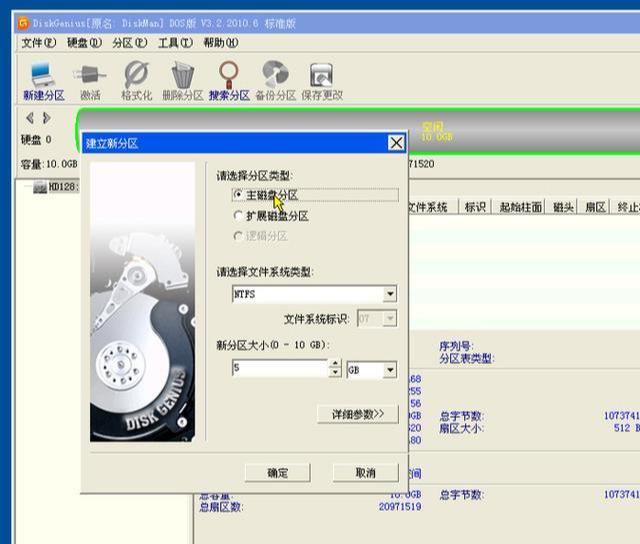Go to next disk with right arrow
Viewport: 640px width, 544px height.
tap(47, 118)
